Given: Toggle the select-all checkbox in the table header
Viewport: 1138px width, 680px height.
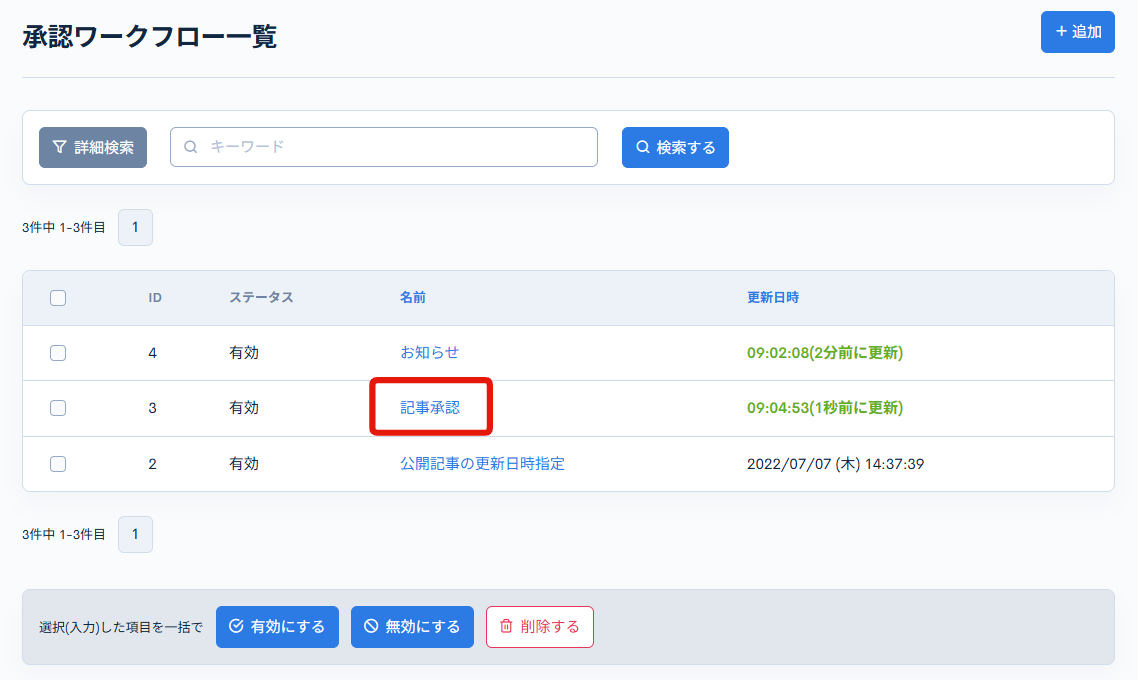Looking at the screenshot, I should [57, 297].
